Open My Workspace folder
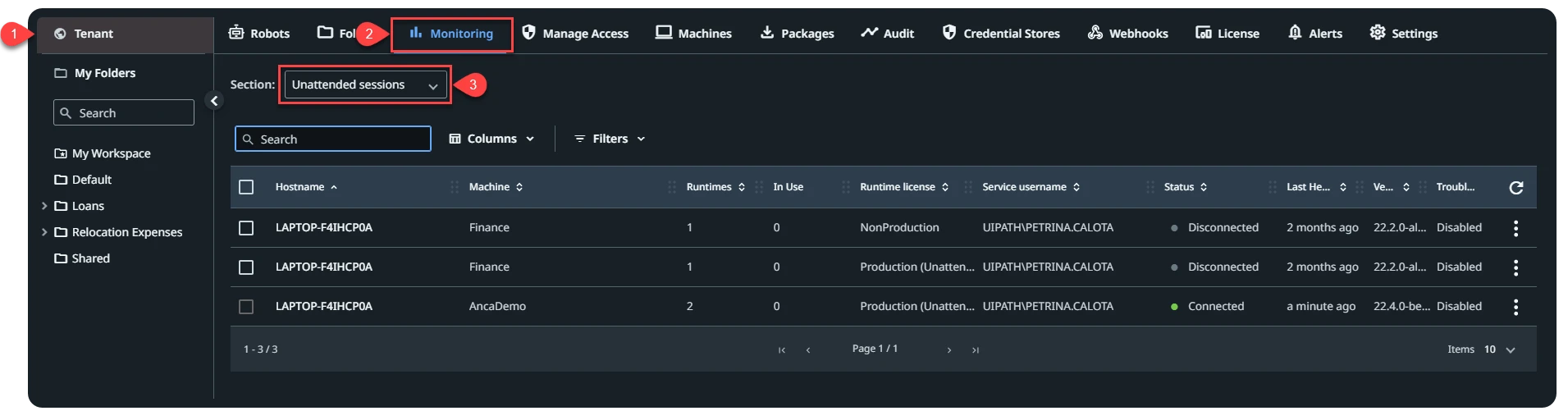Screen dimensions: 1568x420 (x=103, y=153)
